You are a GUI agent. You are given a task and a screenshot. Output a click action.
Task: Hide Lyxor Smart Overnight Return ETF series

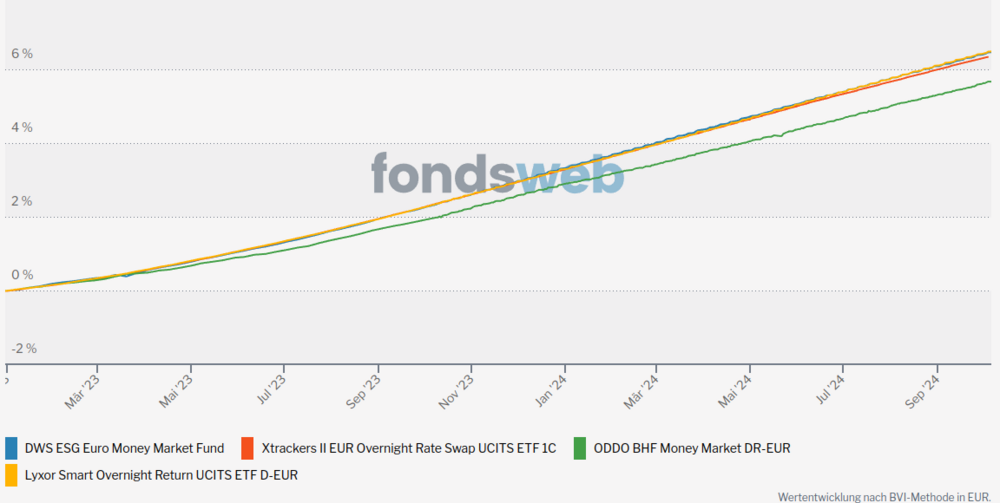click(x=161, y=474)
